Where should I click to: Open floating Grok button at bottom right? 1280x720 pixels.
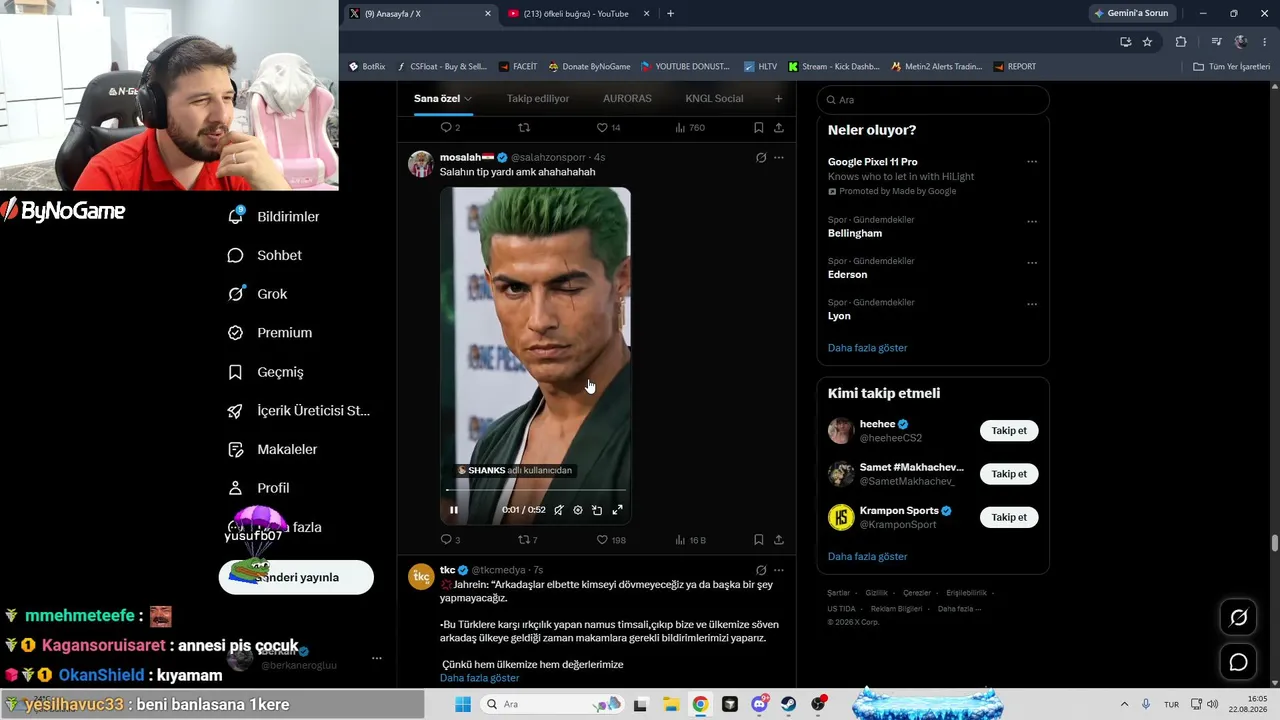[x=1238, y=618]
